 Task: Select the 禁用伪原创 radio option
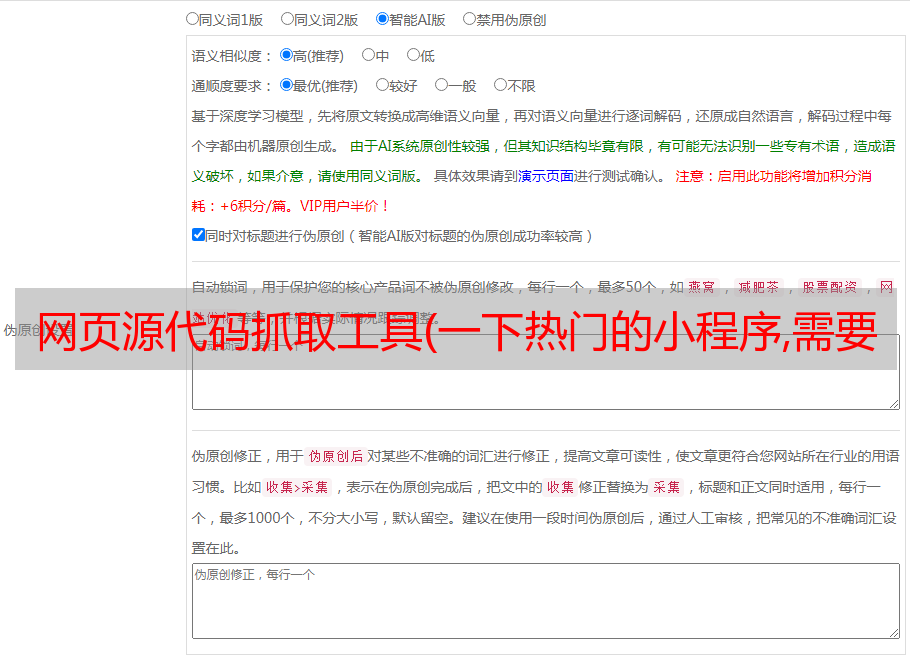469,19
